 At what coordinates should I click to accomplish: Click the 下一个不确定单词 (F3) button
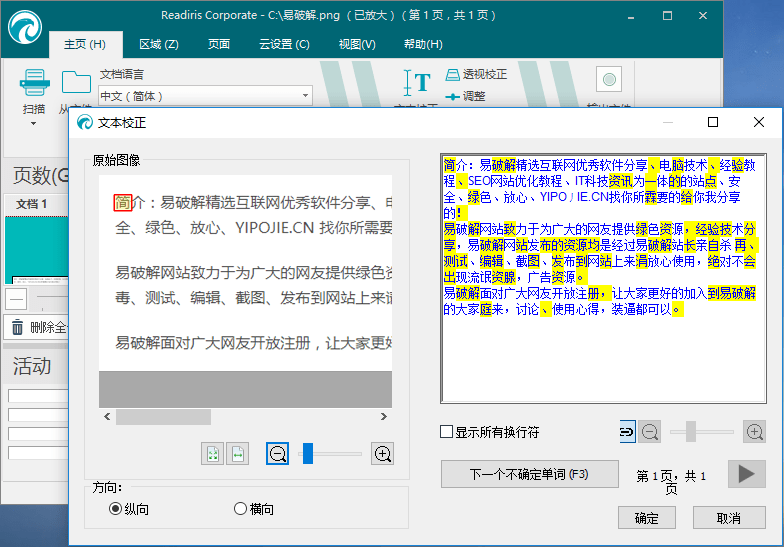click(529, 474)
